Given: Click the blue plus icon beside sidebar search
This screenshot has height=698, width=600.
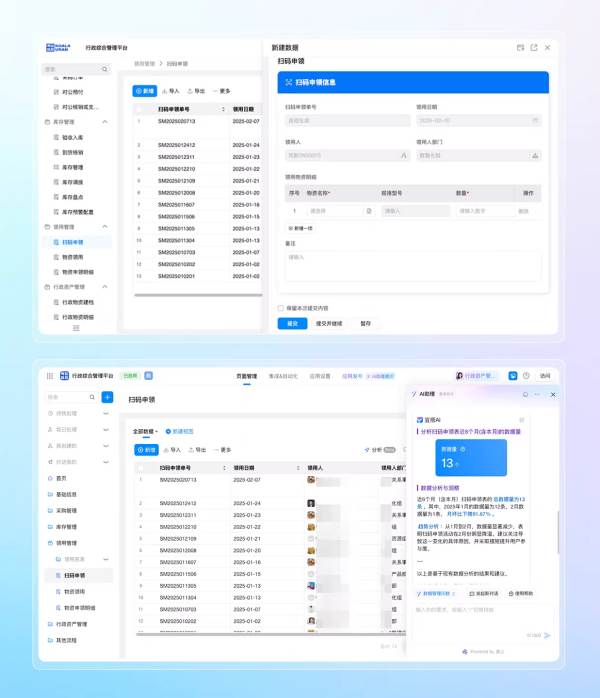Looking at the screenshot, I should click(x=107, y=397).
